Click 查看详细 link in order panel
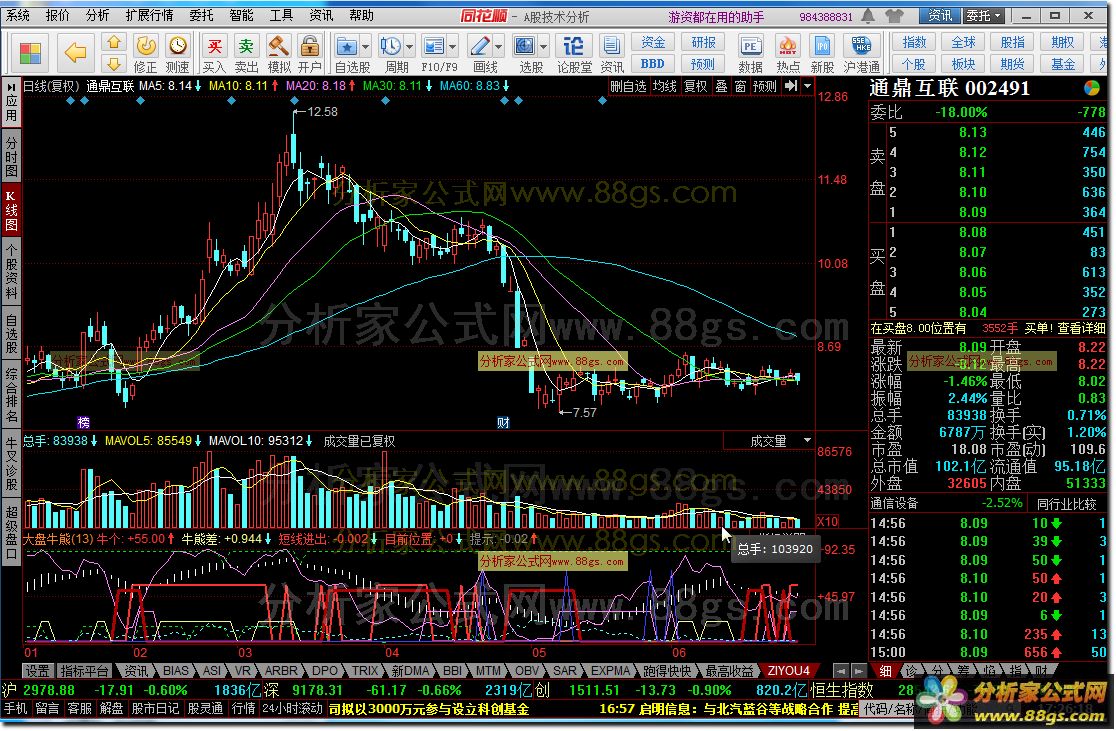1116x731 pixels. (1080, 329)
